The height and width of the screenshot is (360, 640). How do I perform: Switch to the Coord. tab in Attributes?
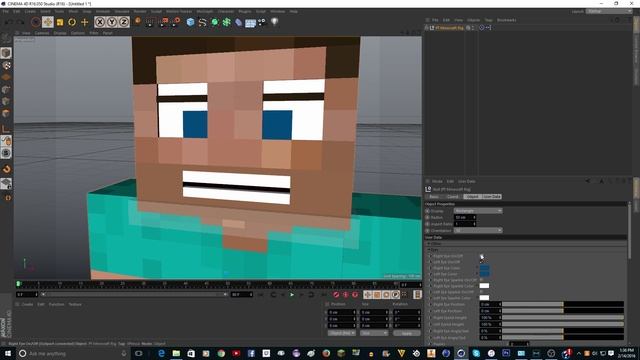coord(453,197)
